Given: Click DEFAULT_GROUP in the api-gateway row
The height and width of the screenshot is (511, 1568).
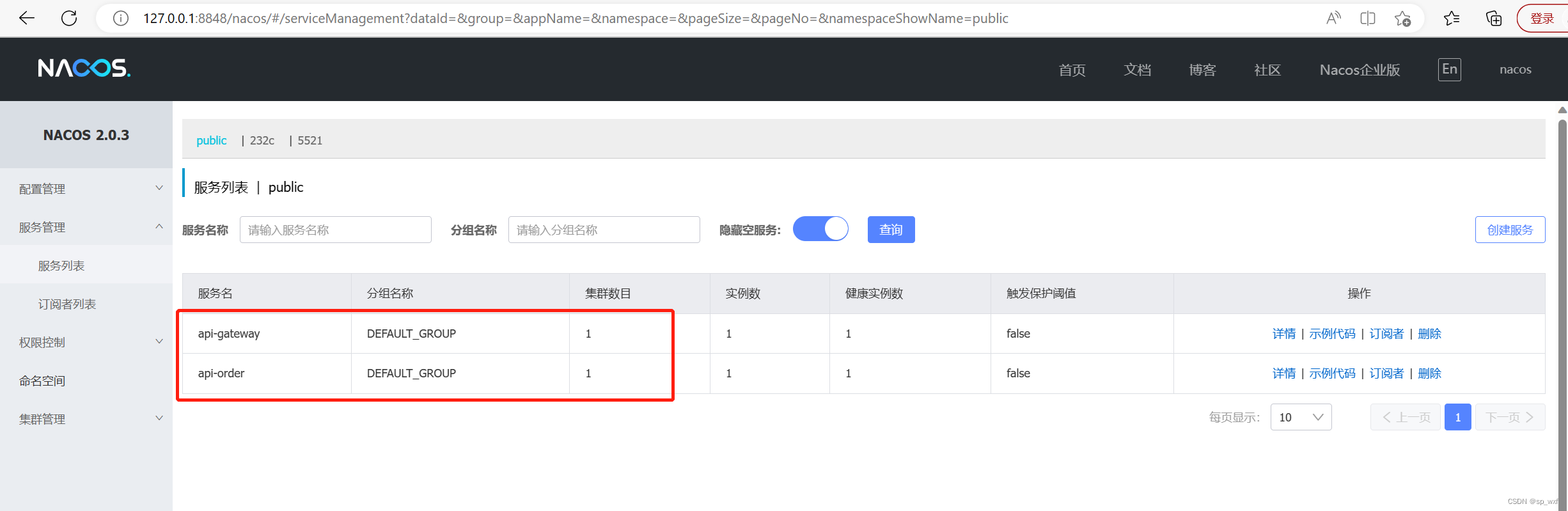Looking at the screenshot, I should pos(411,334).
